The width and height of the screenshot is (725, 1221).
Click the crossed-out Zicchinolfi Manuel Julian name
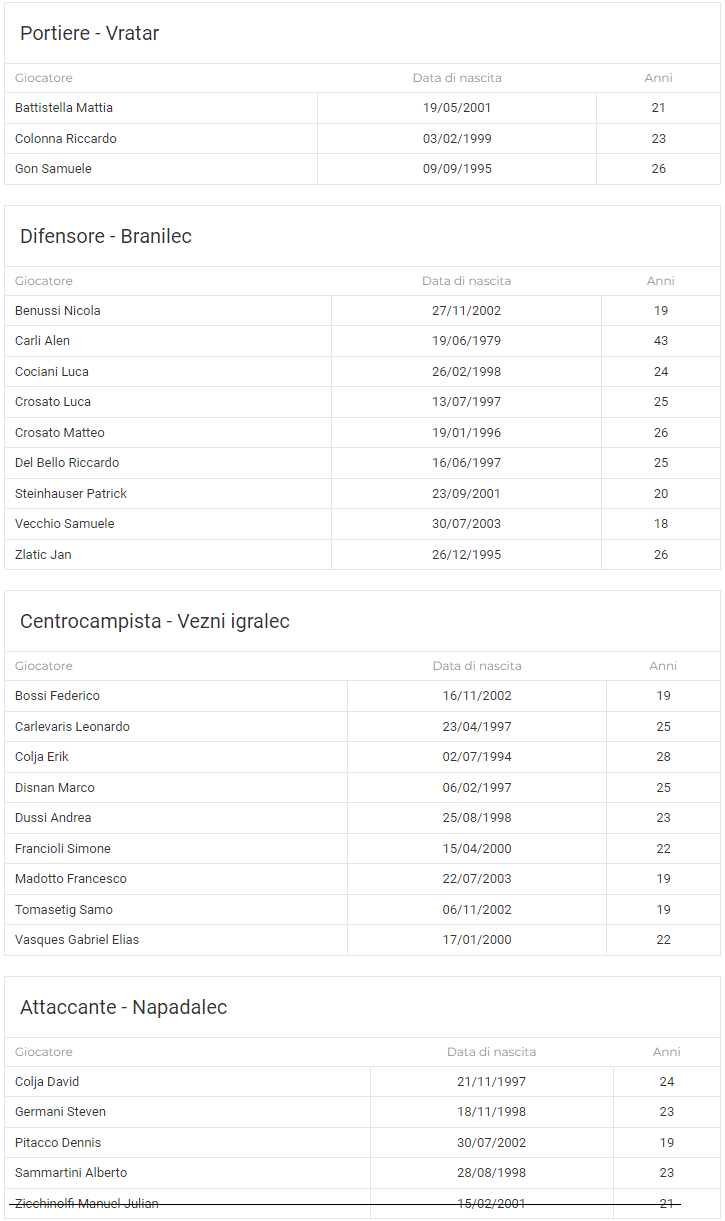pyautogui.click(x=87, y=1204)
